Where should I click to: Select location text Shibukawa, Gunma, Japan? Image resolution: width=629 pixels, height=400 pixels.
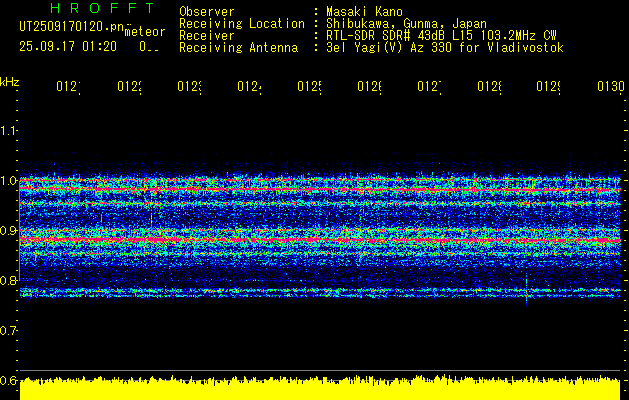(x=406, y=24)
